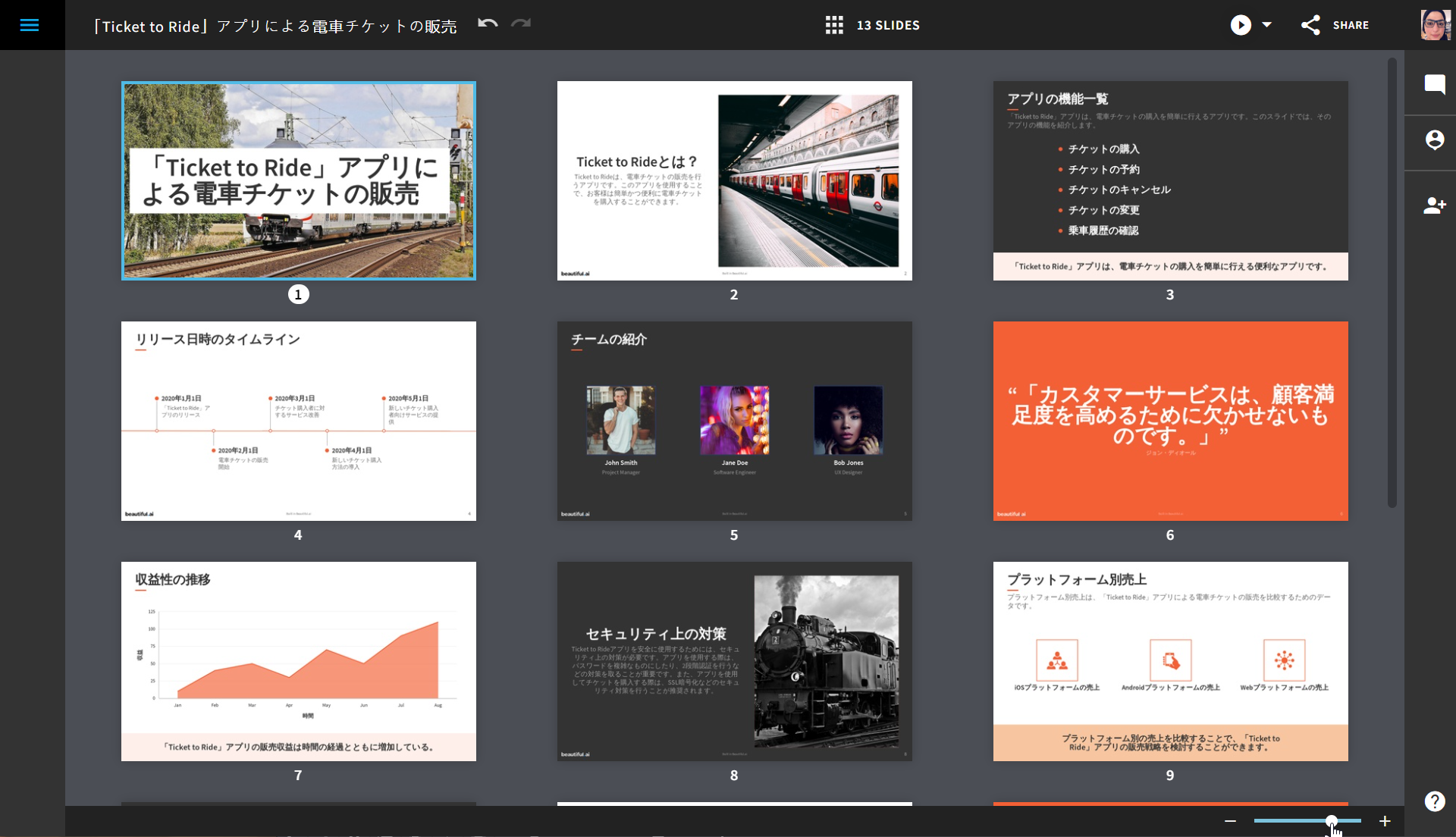1456x837 pixels.
Task: Click the slide number 1 badge
Action: coord(298,294)
